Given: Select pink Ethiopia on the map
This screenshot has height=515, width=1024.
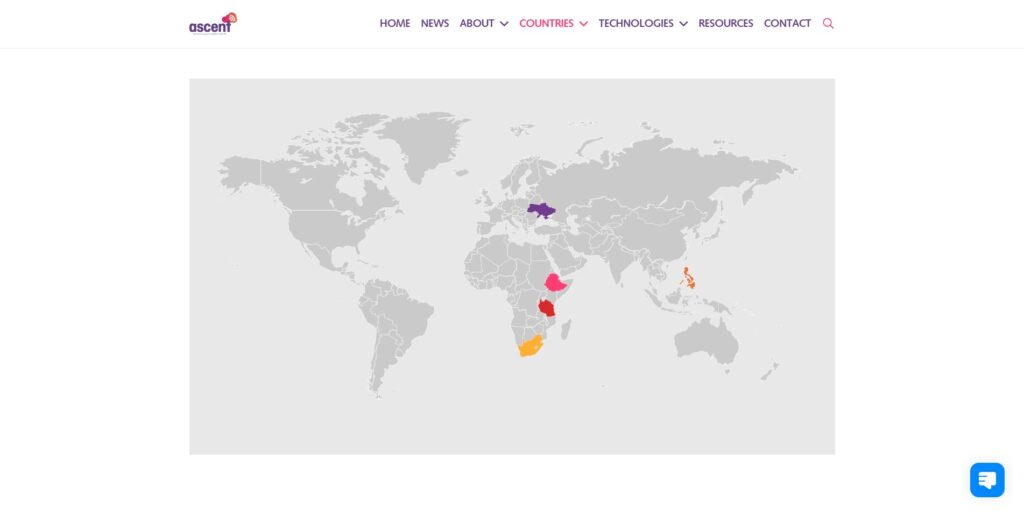Looking at the screenshot, I should click(554, 283).
